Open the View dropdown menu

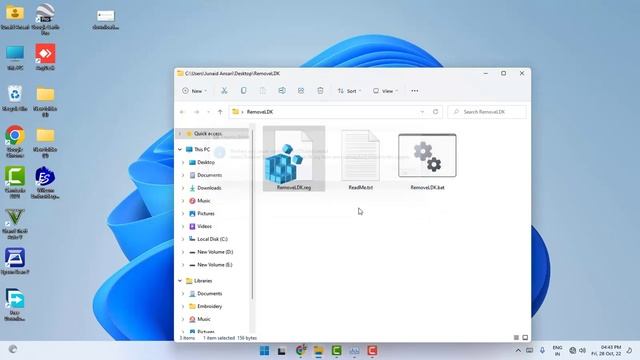pyautogui.click(x=385, y=91)
